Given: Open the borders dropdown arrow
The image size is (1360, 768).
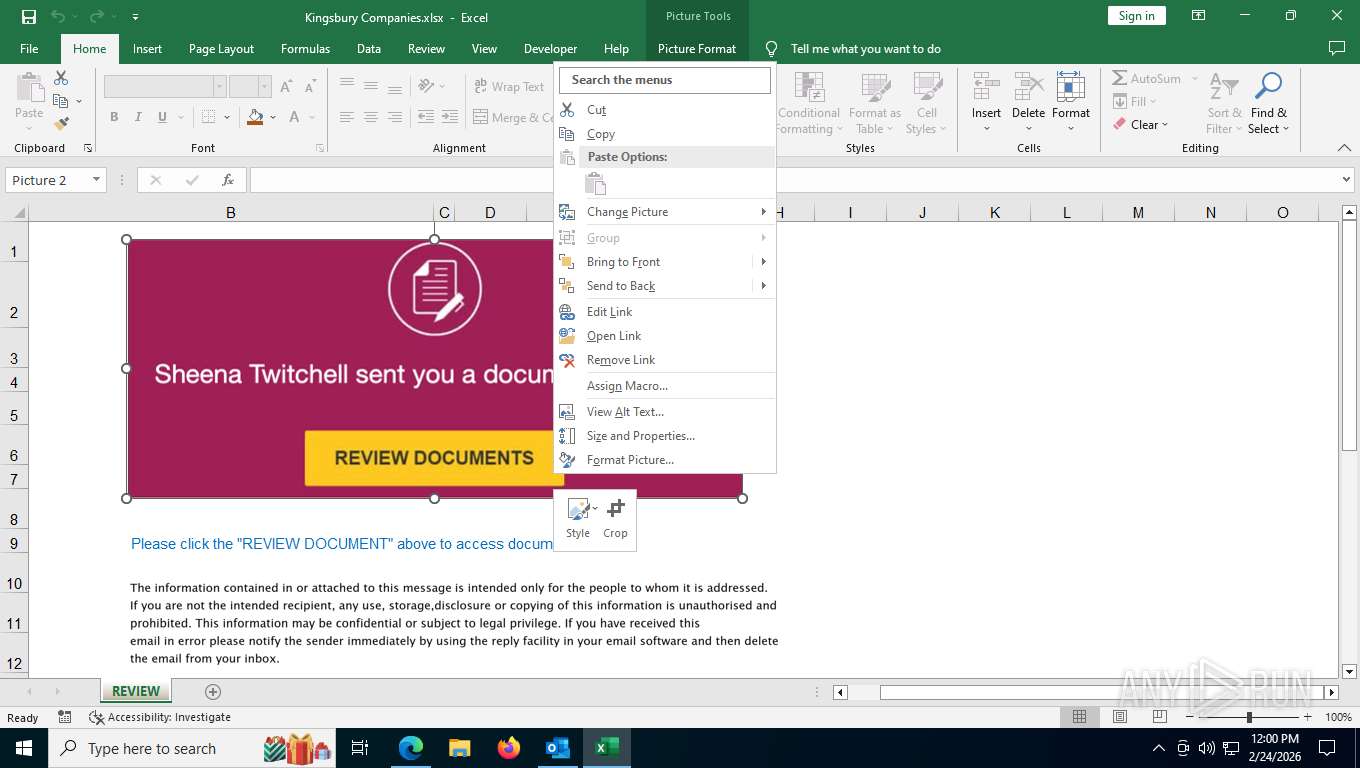Looking at the screenshot, I should click(227, 117).
